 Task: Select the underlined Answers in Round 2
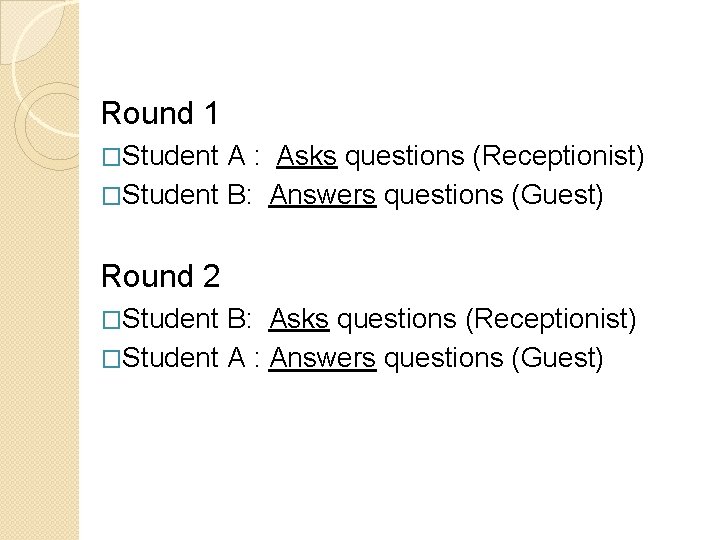pos(323,356)
